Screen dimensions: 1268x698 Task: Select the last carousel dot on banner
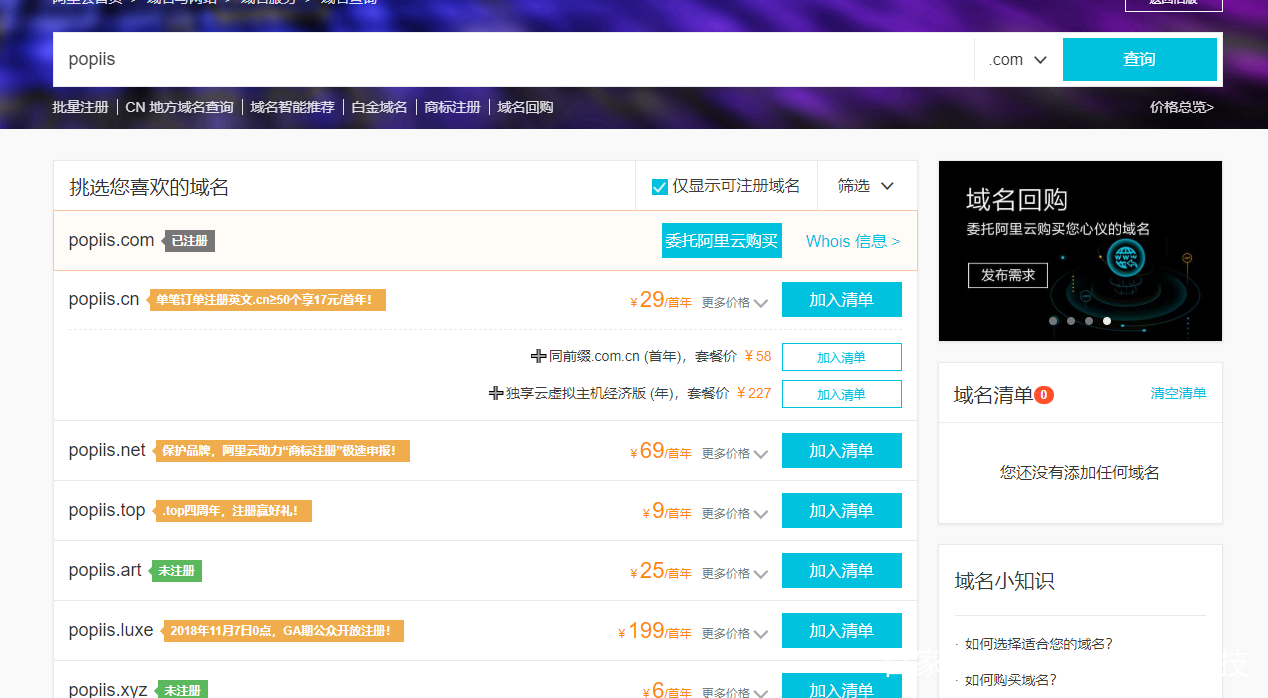pyautogui.click(x=1107, y=321)
